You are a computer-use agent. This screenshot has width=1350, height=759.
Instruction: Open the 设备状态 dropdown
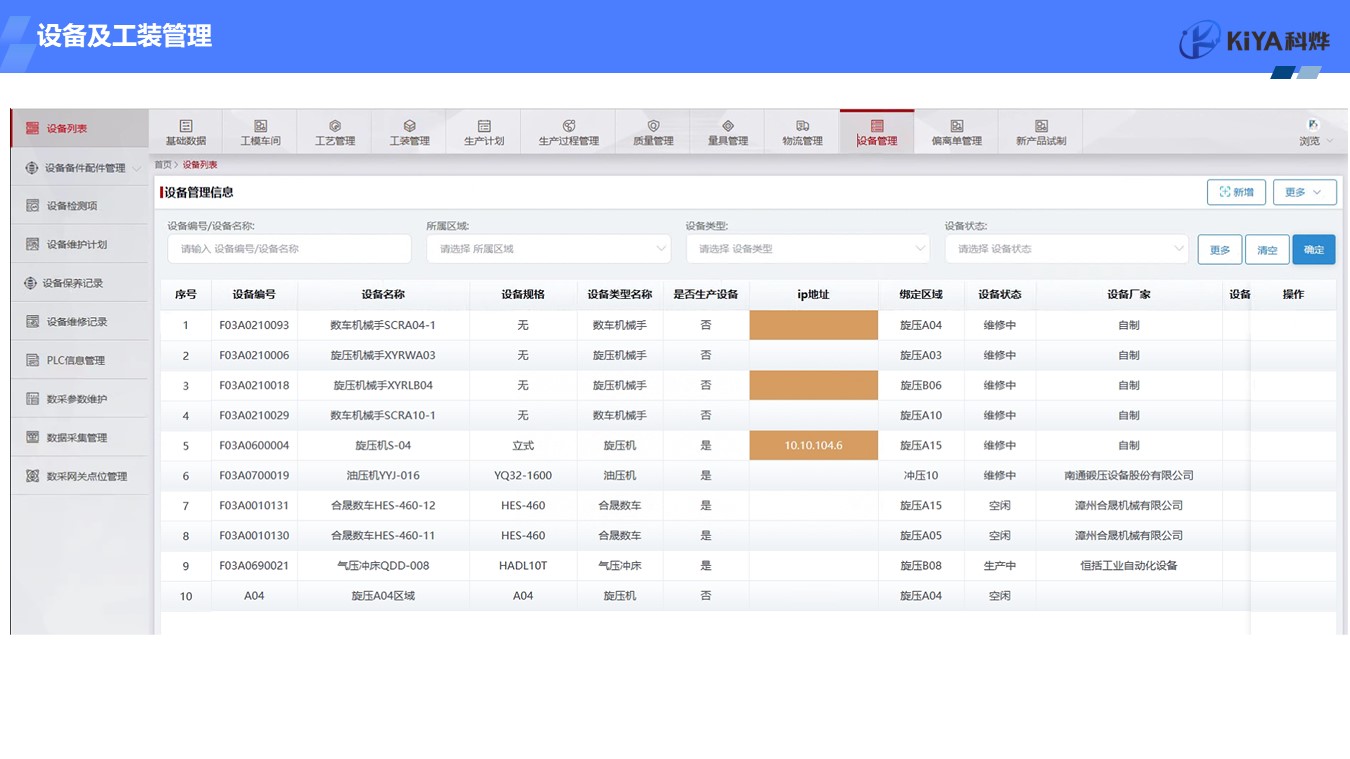click(x=1067, y=249)
